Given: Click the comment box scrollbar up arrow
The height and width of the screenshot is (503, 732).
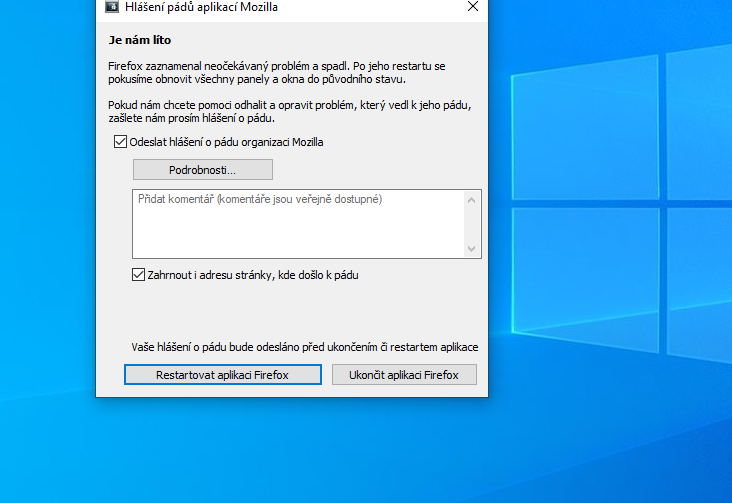Looking at the screenshot, I should pos(472,200).
